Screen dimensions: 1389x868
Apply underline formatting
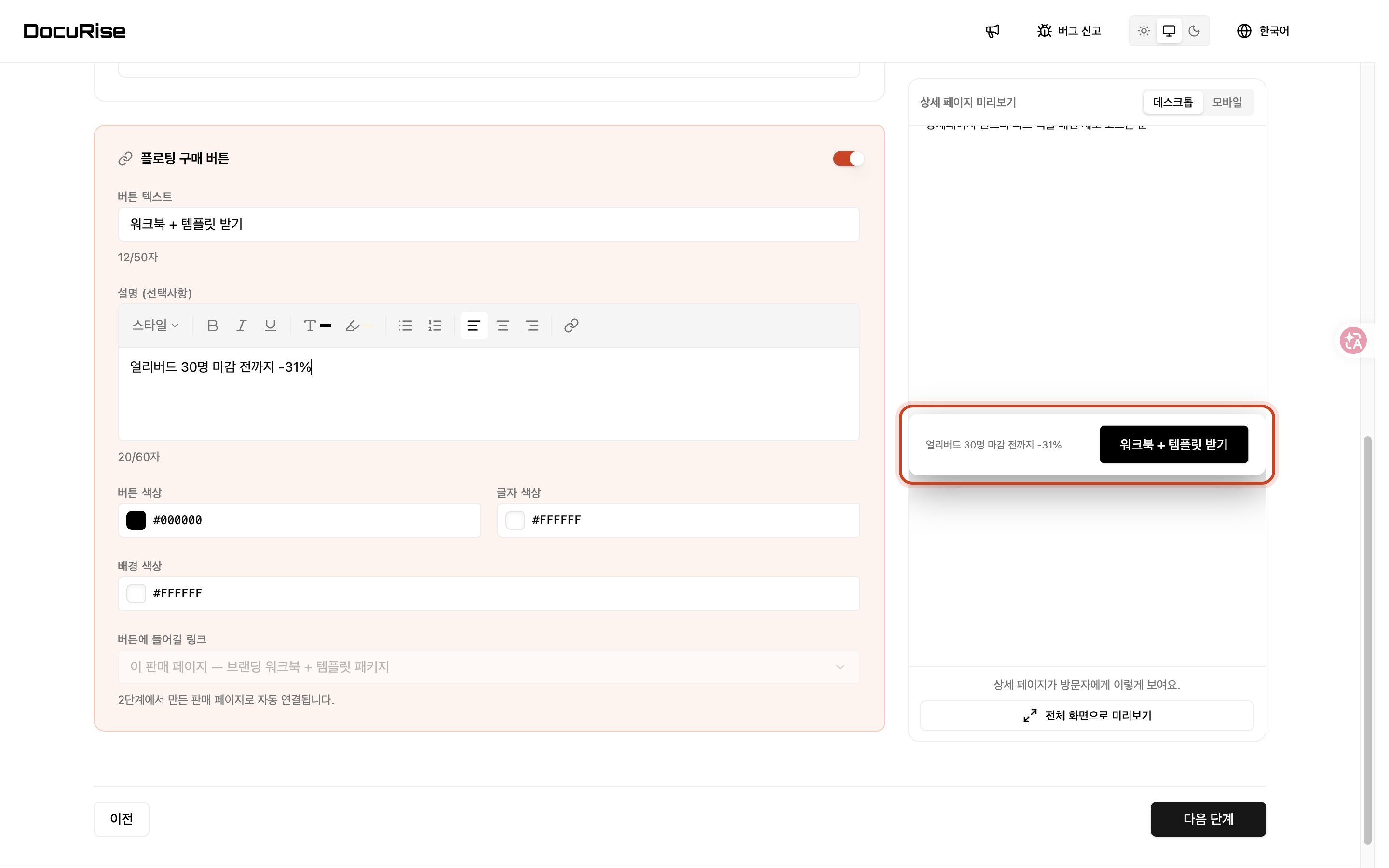[x=271, y=325]
